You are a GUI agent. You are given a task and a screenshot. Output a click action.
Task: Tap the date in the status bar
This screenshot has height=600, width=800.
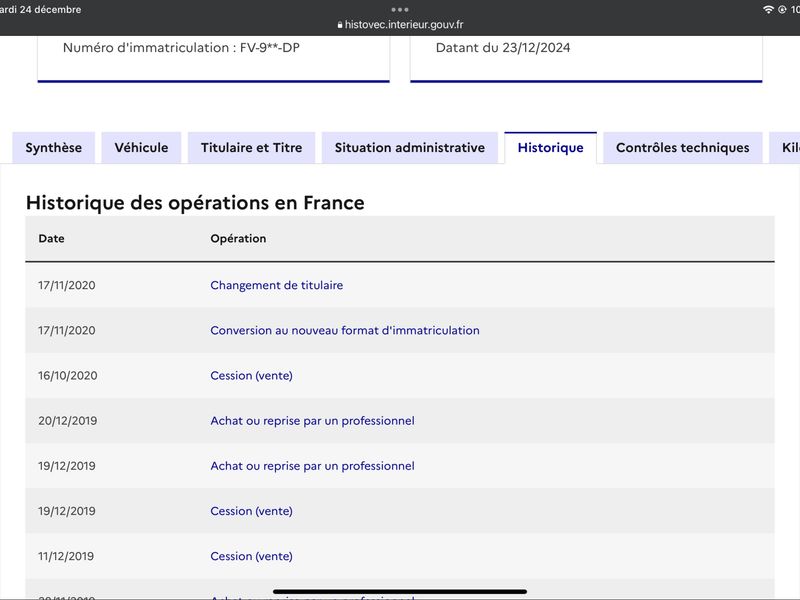coord(41,10)
